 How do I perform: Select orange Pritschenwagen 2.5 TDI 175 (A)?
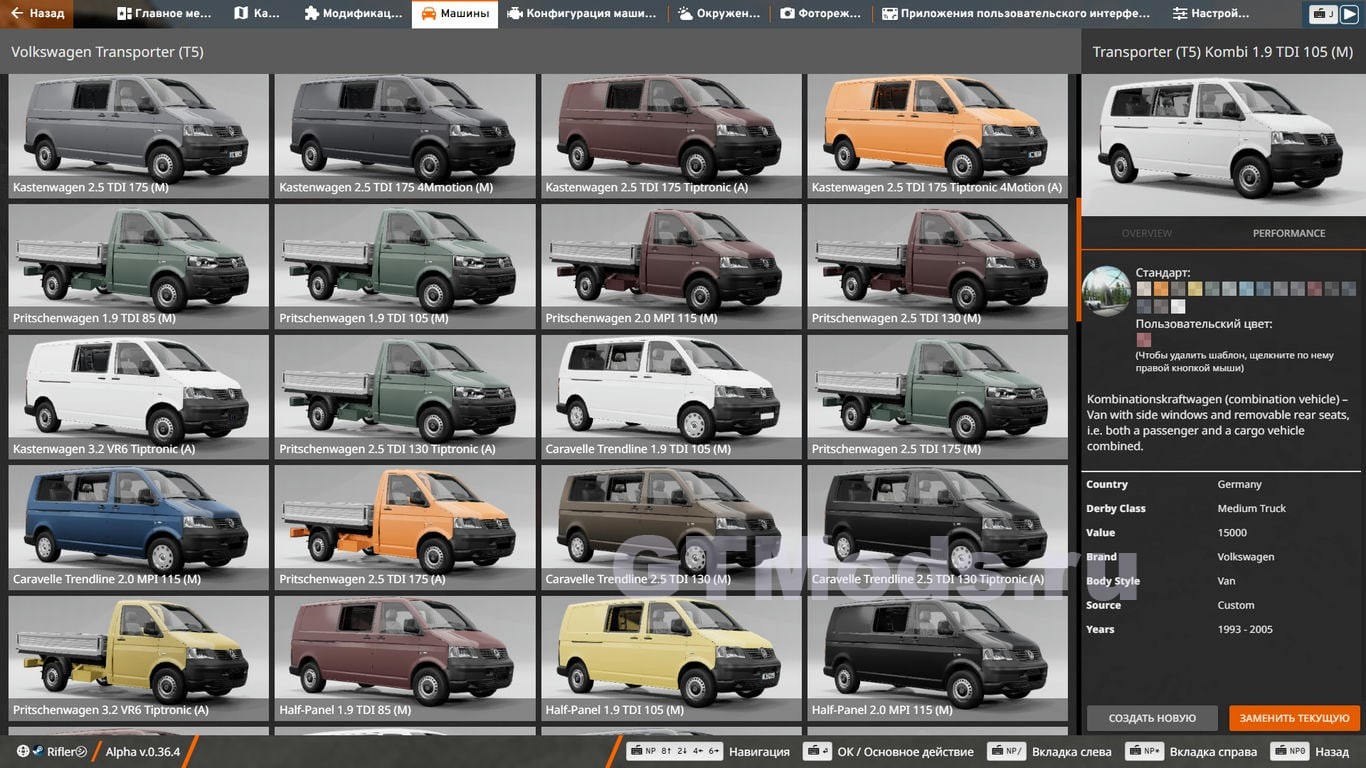point(405,528)
